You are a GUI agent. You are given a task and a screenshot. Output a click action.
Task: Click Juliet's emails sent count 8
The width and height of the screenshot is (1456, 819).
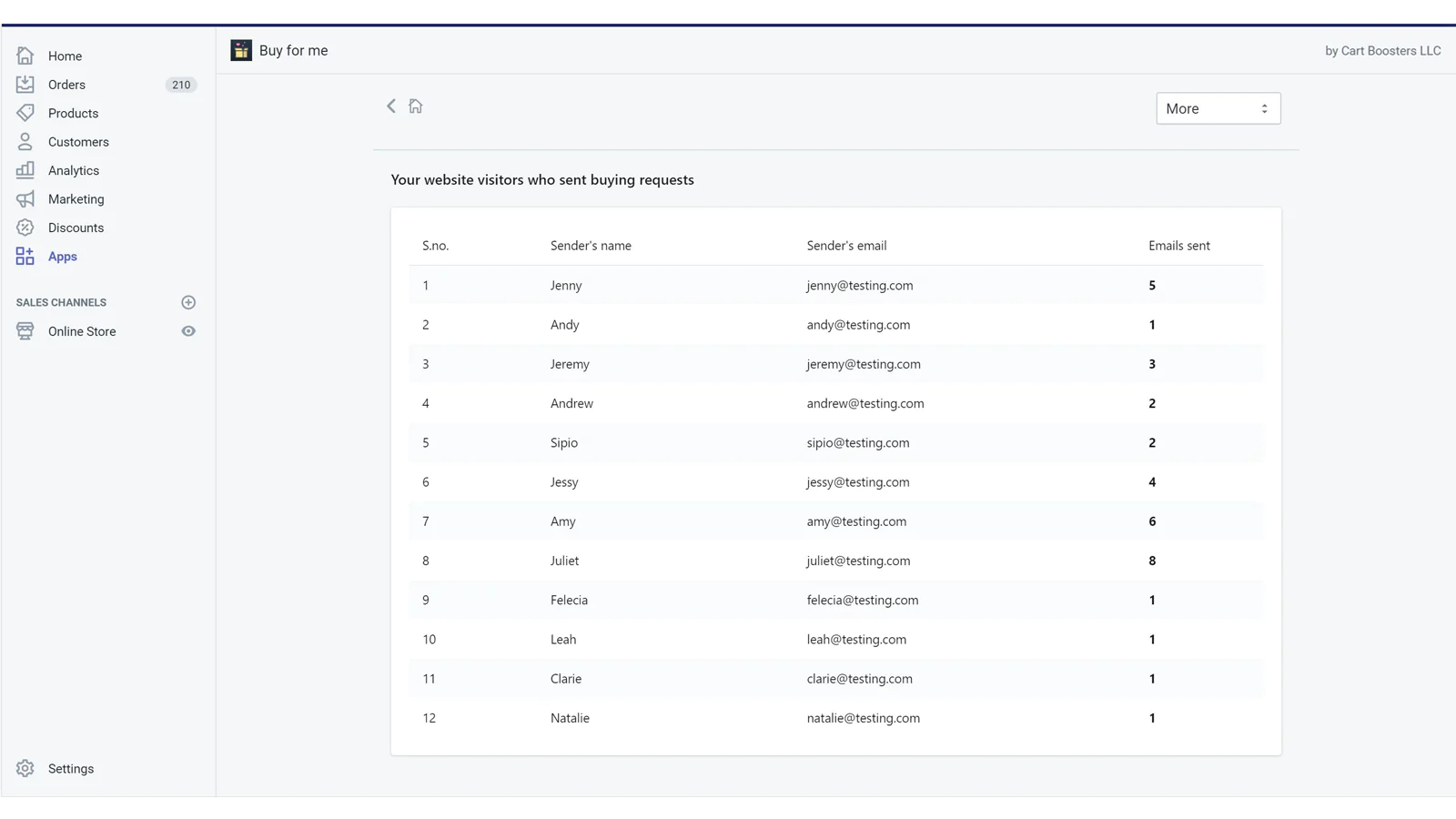point(1152,561)
